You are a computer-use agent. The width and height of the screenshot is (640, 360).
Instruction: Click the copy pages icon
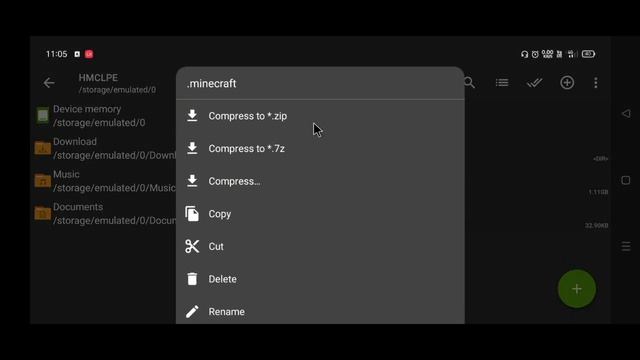(192, 213)
